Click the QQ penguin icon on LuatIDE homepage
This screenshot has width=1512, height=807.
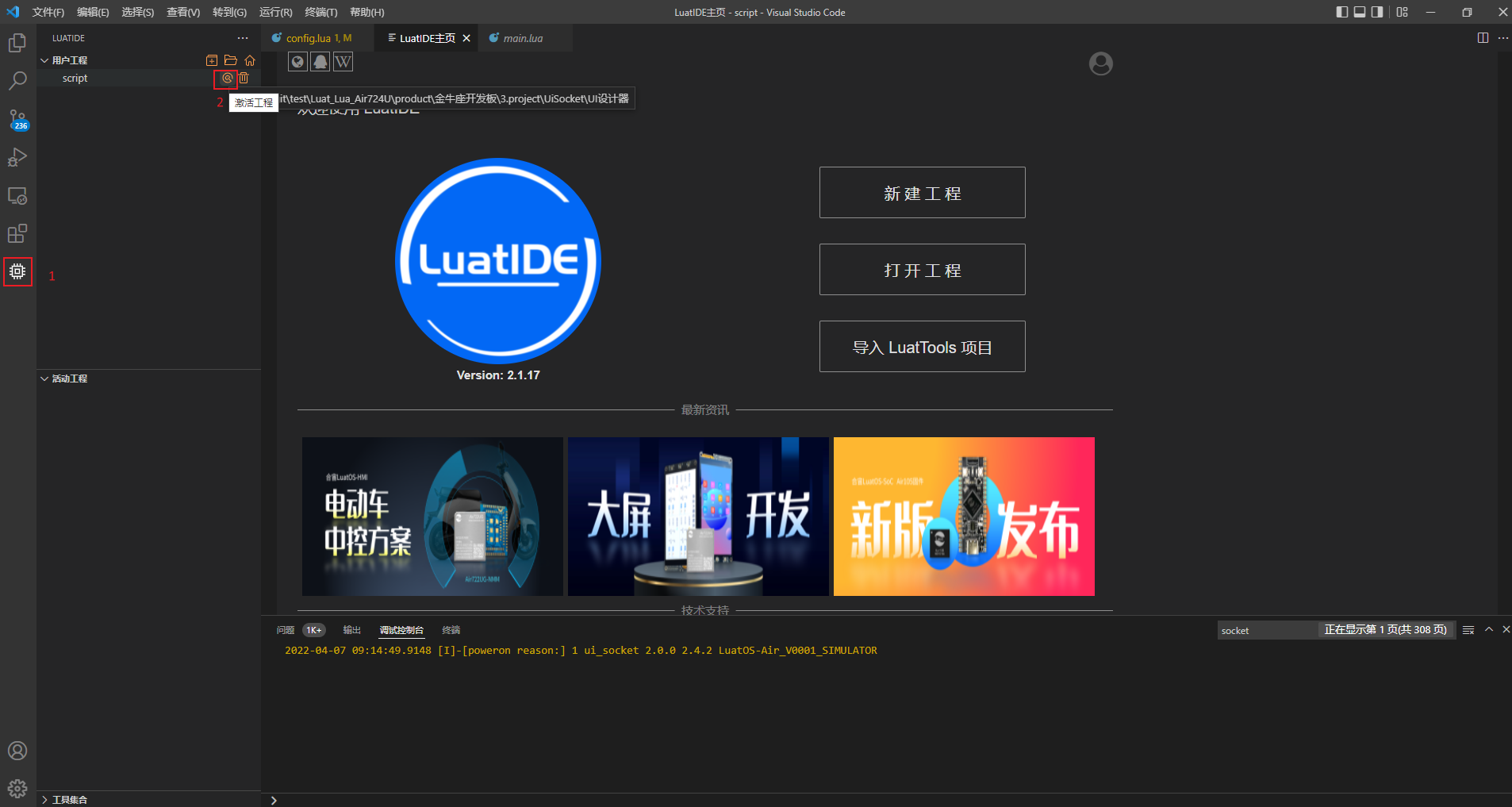pos(320,62)
